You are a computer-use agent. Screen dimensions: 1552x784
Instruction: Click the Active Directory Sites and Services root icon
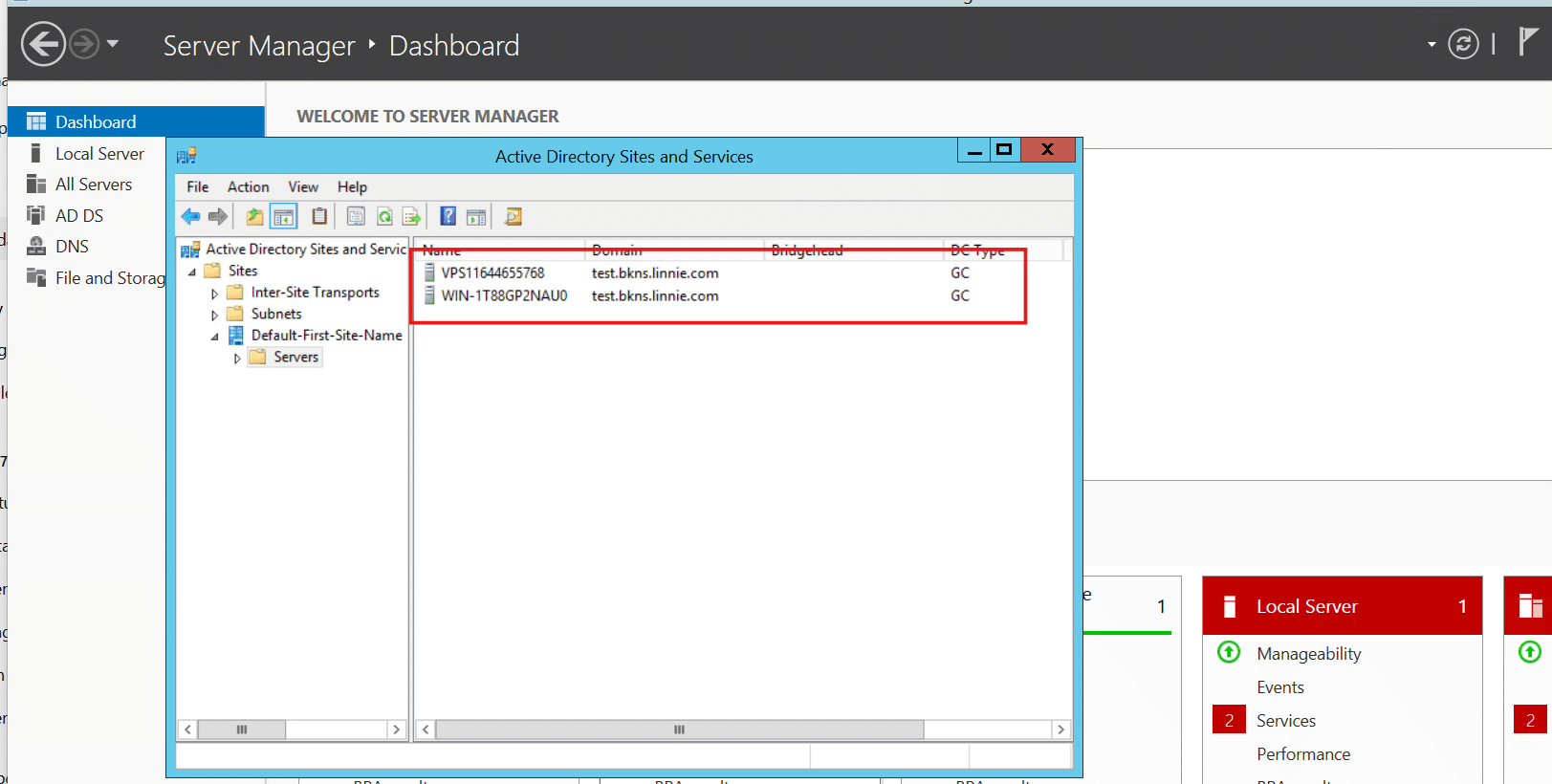(190, 250)
